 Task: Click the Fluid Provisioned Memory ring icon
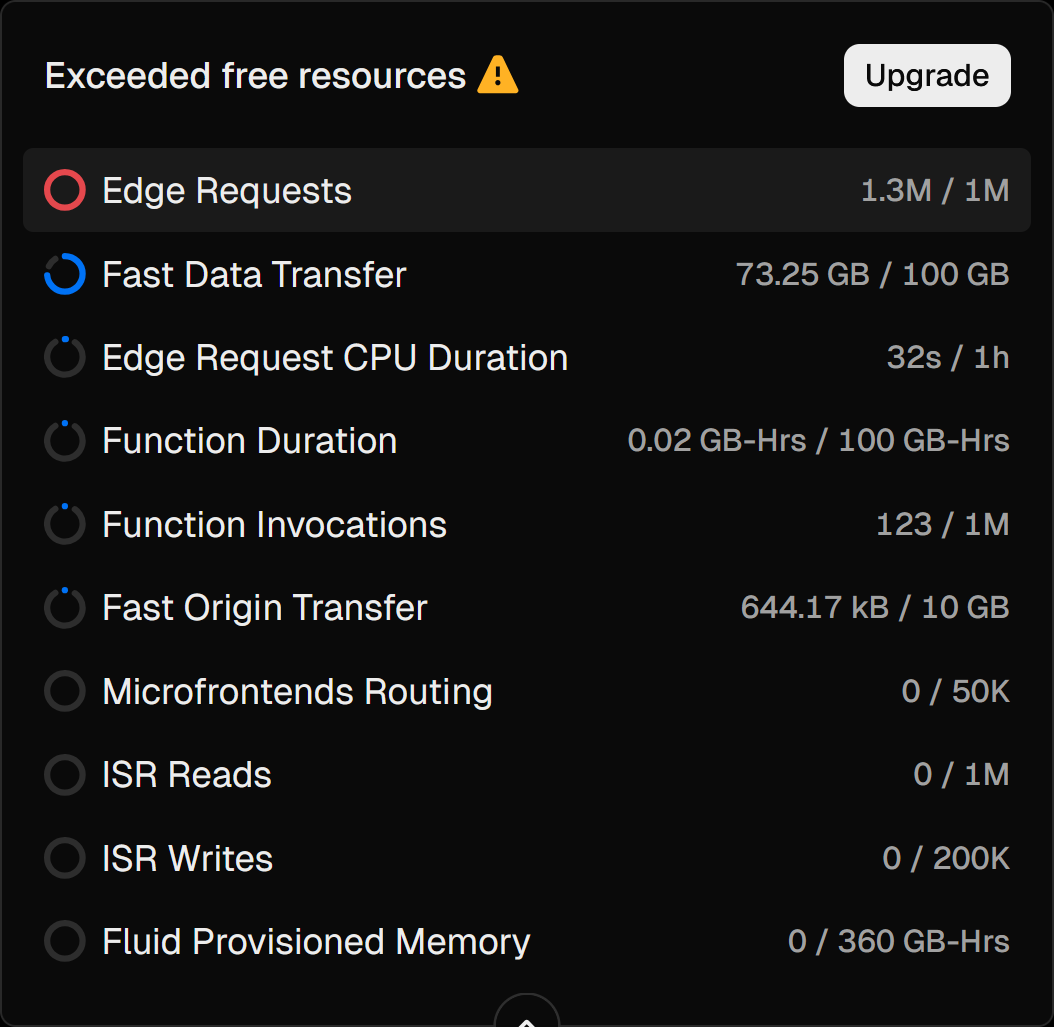point(65,942)
